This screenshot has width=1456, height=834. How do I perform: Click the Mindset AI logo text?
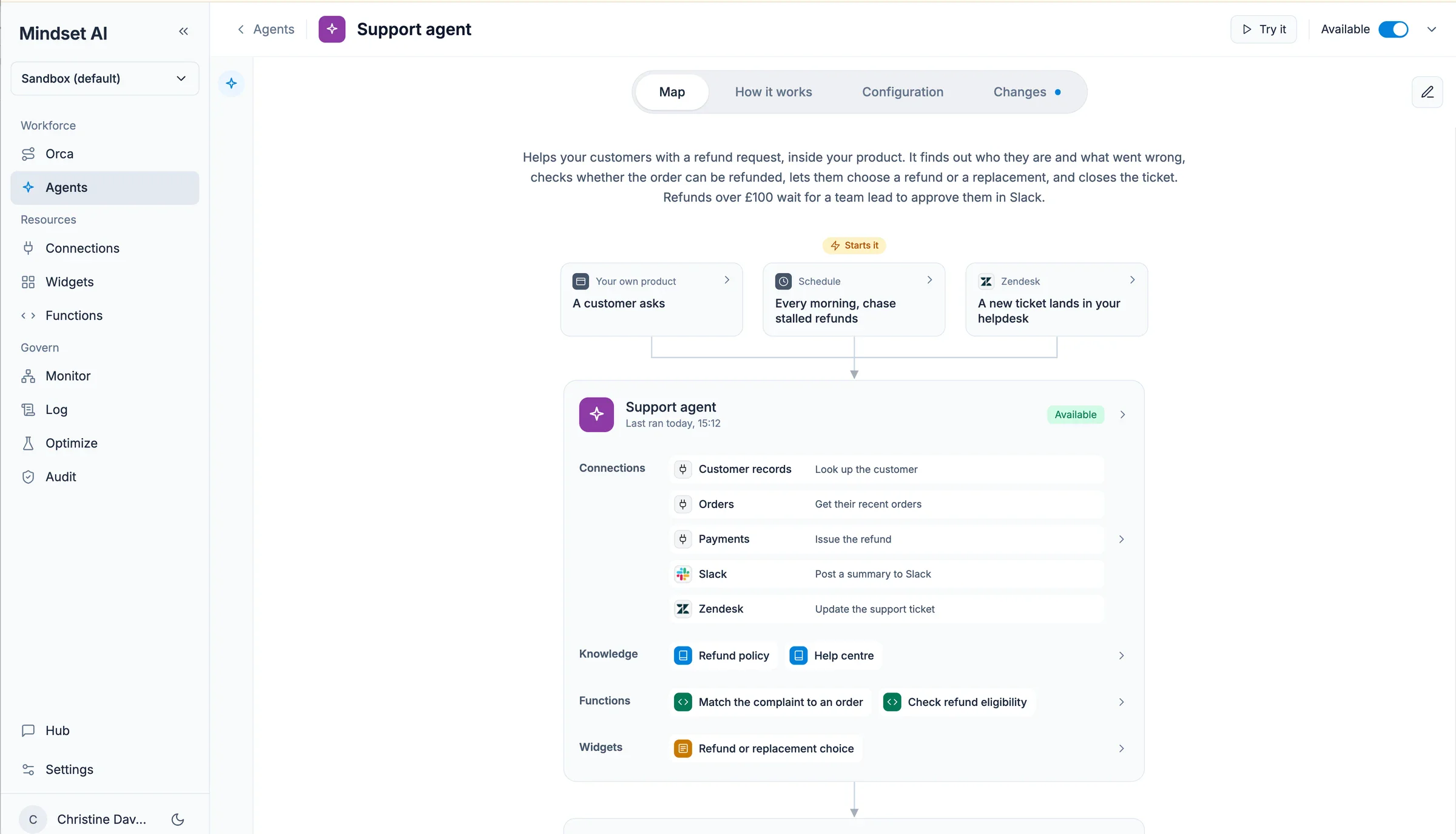[63, 33]
